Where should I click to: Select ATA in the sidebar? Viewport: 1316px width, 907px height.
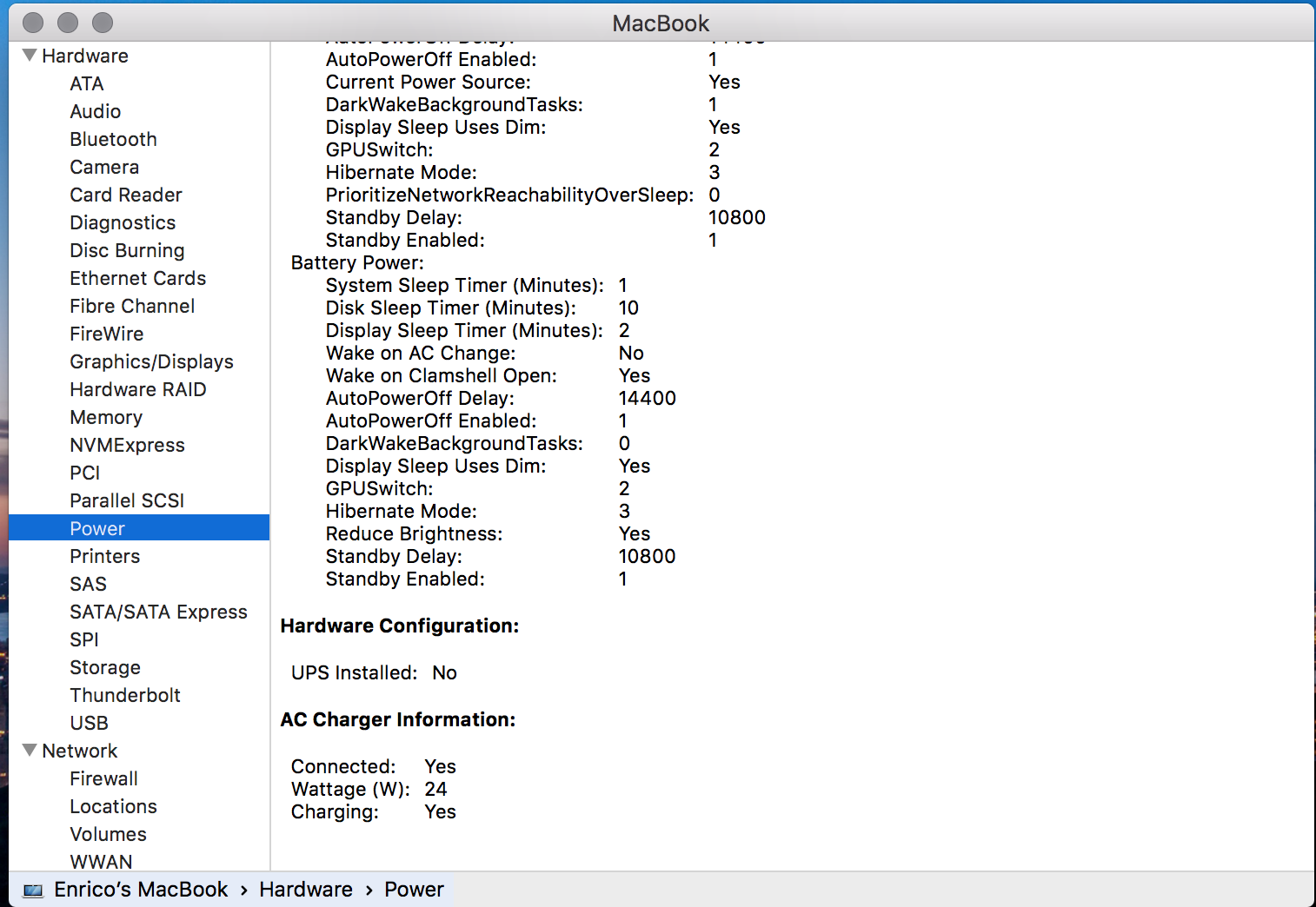click(87, 84)
